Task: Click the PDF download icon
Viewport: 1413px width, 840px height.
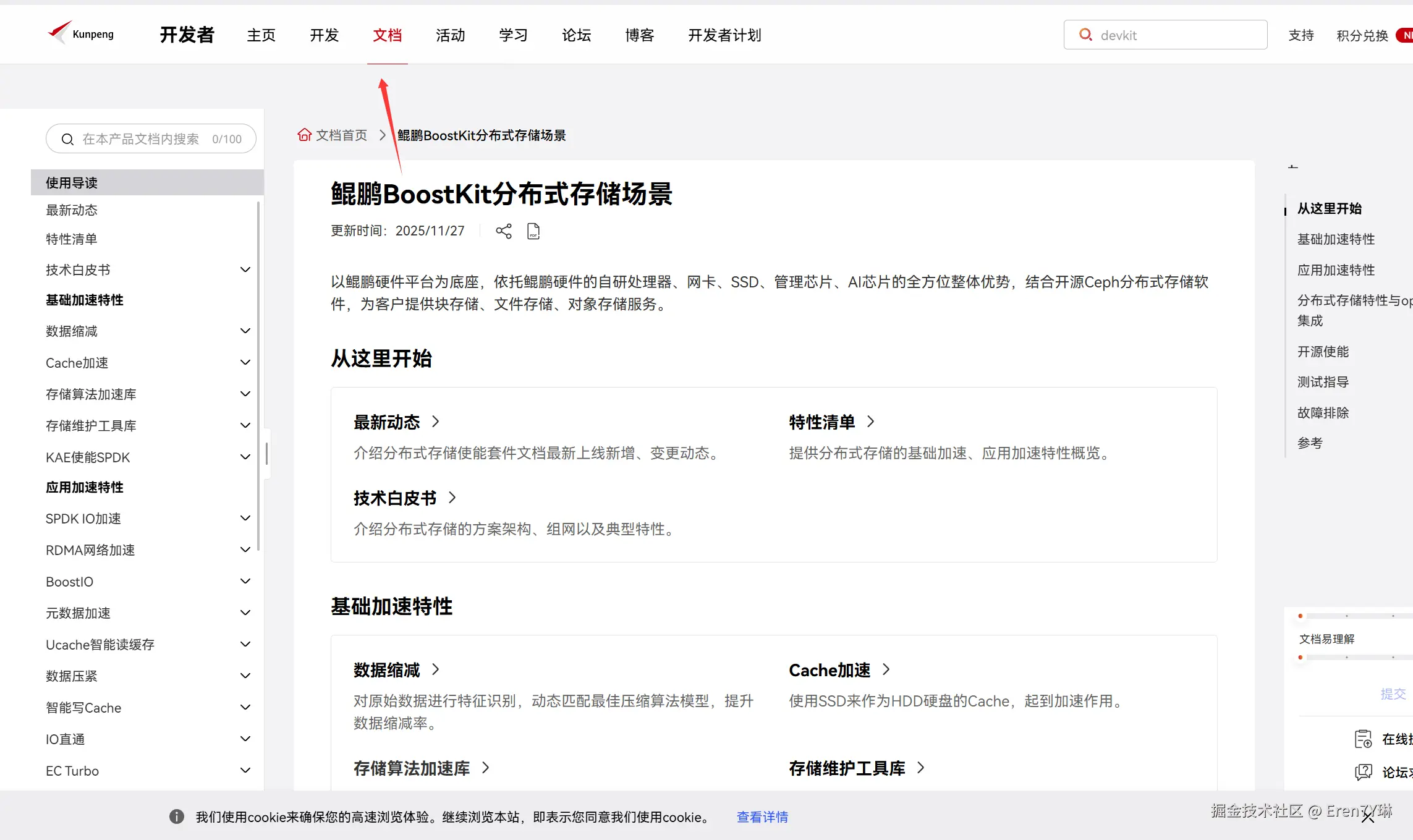Action: click(x=533, y=231)
